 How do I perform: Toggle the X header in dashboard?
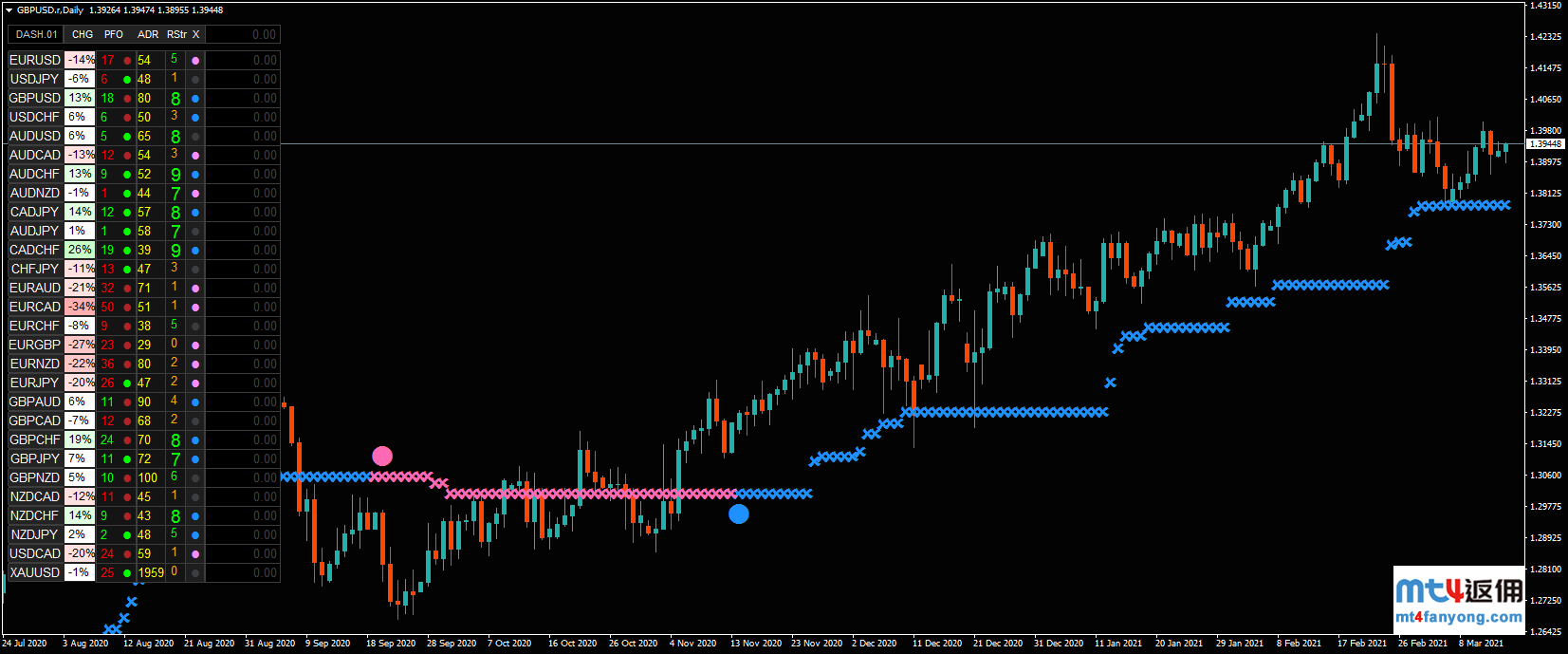(196, 34)
